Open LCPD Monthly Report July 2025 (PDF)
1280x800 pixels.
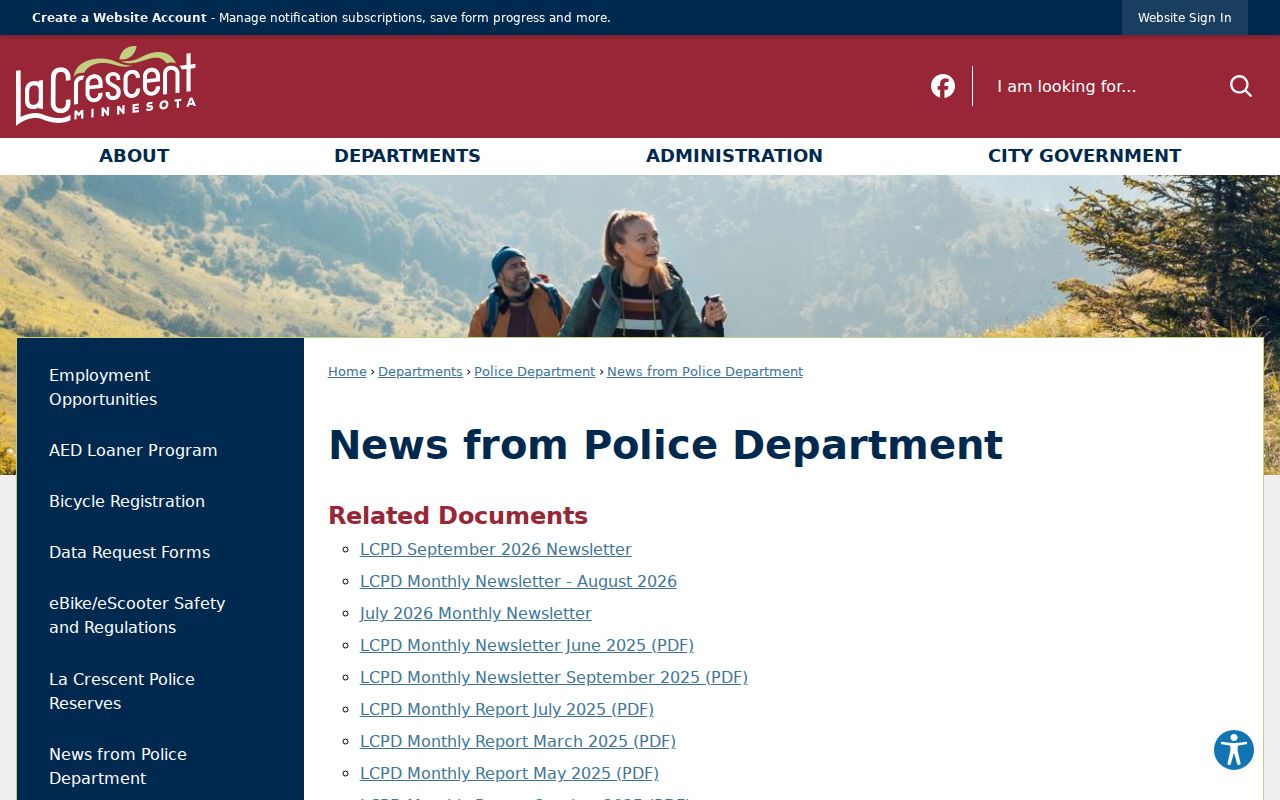pyautogui.click(x=507, y=709)
